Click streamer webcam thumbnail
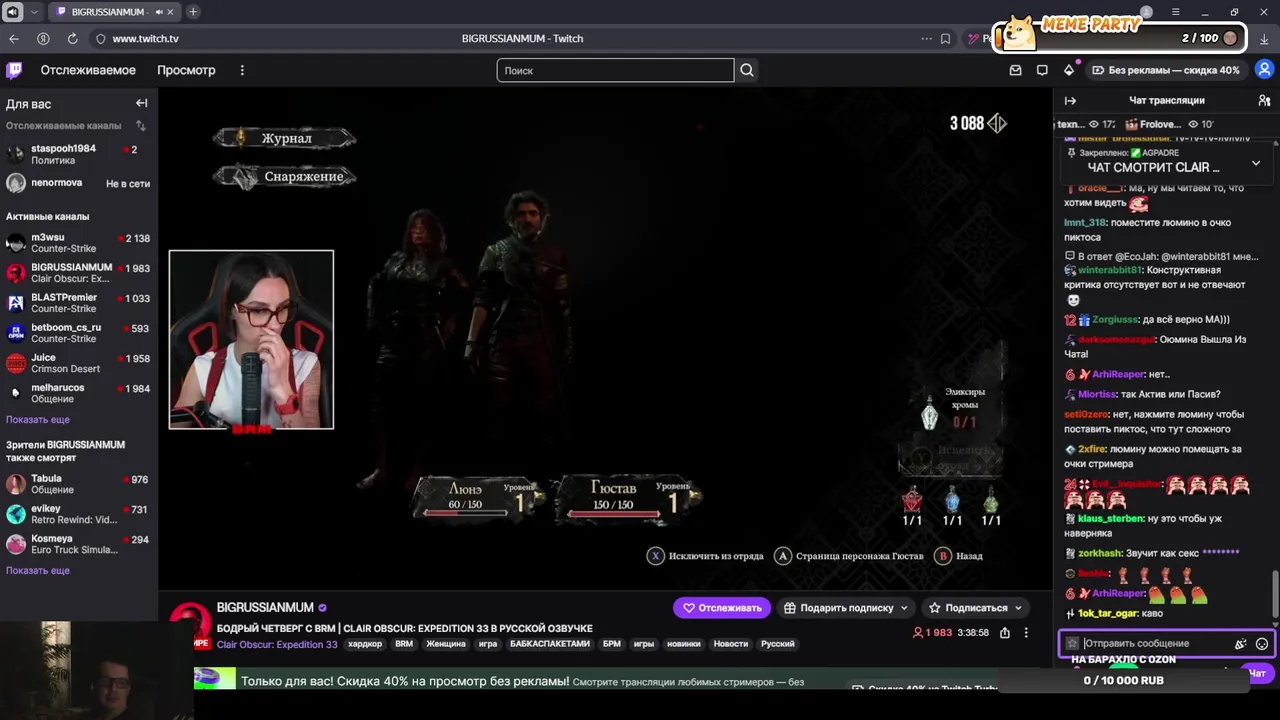Screen dimensions: 1280x720 point(251,340)
